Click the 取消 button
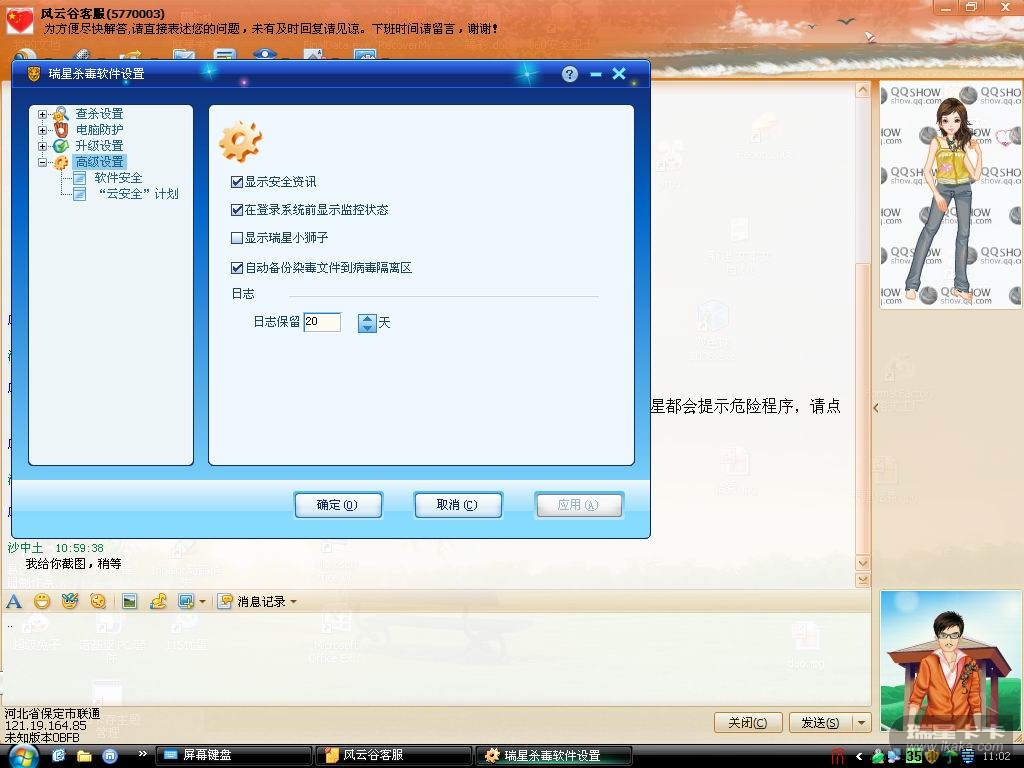 click(458, 505)
